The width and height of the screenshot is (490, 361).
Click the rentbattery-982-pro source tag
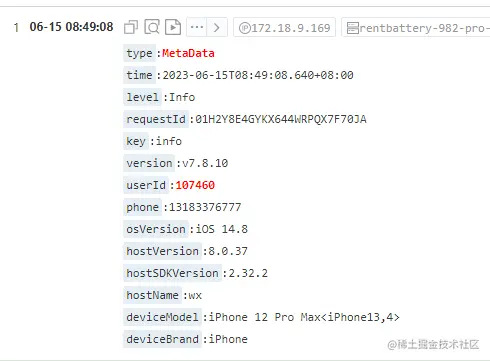point(417,27)
